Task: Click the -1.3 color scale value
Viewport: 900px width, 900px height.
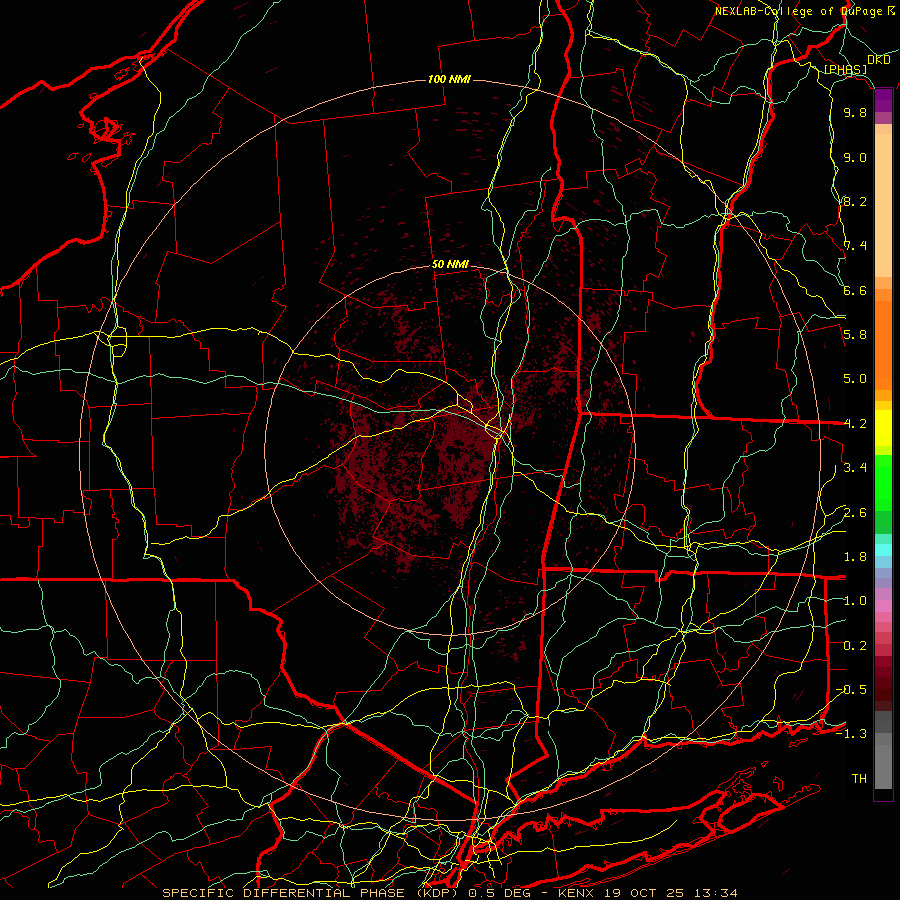Action: tap(851, 734)
